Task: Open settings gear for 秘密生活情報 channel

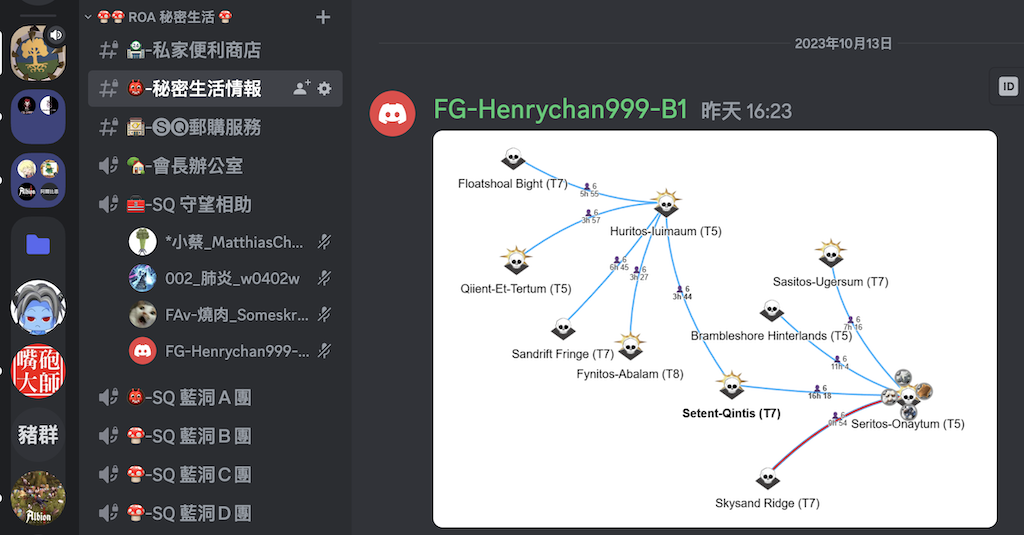Action: coord(324,89)
